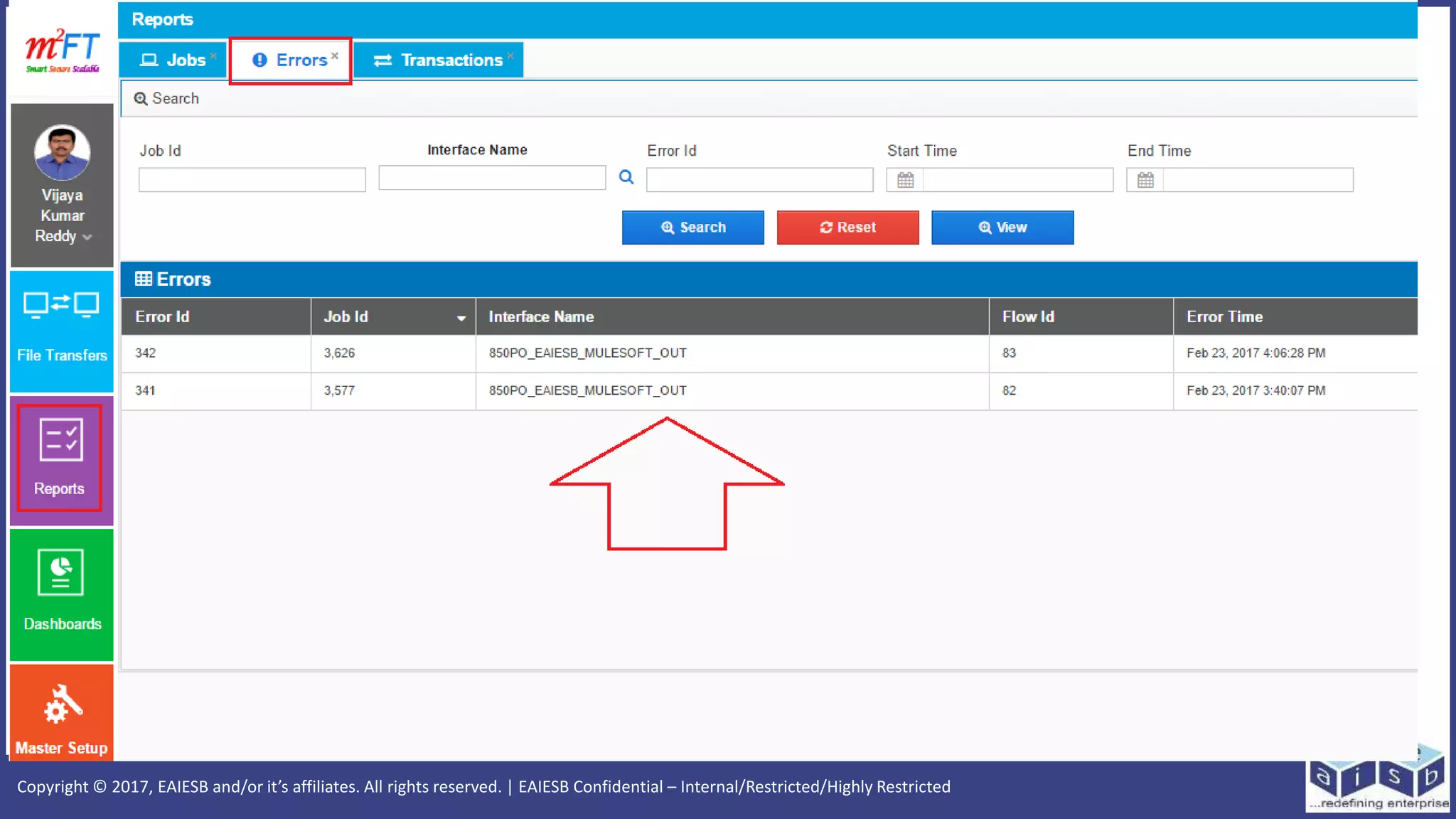
Task: Collapse the Search panel header
Action: (167, 98)
